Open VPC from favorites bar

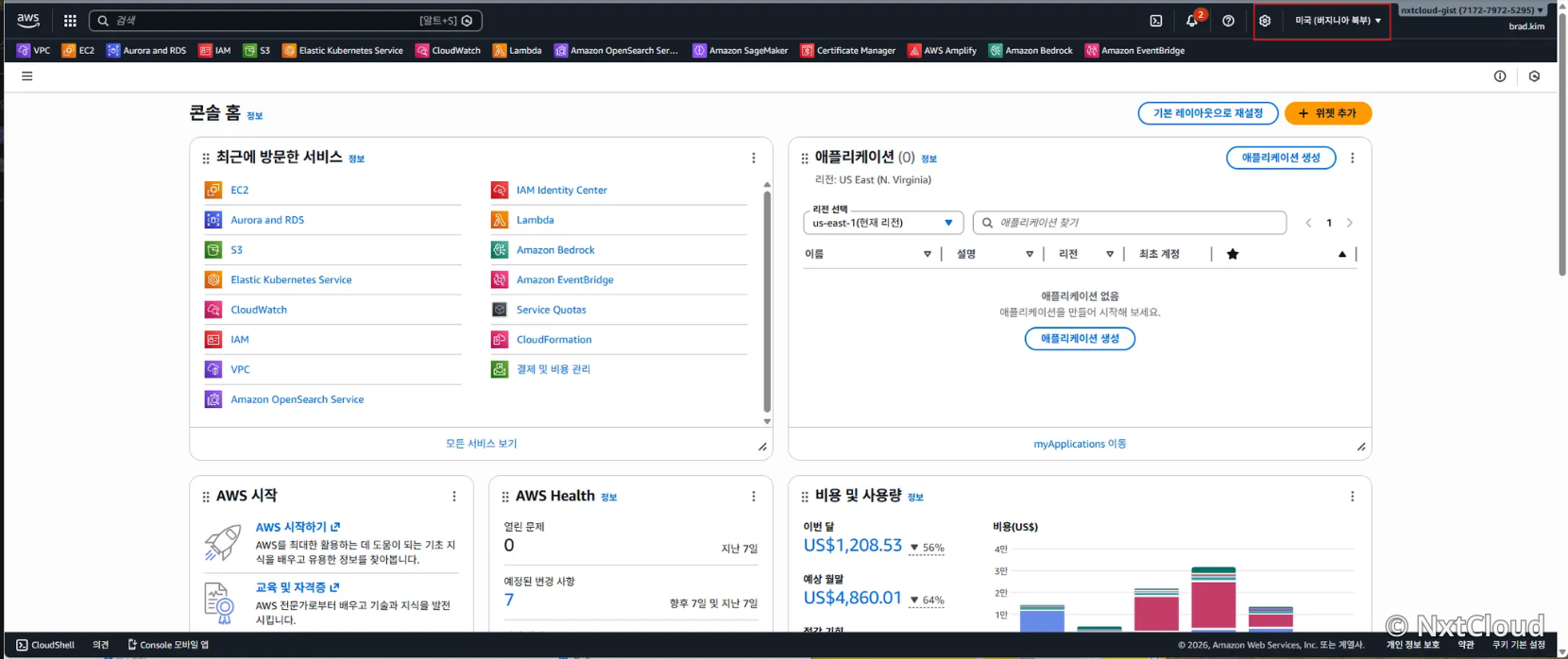[x=34, y=50]
